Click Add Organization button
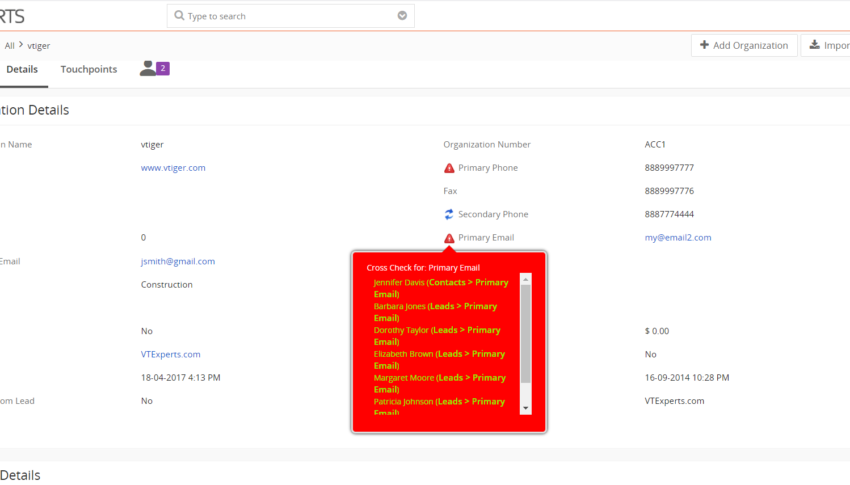The image size is (850, 485). click(744, 46)
